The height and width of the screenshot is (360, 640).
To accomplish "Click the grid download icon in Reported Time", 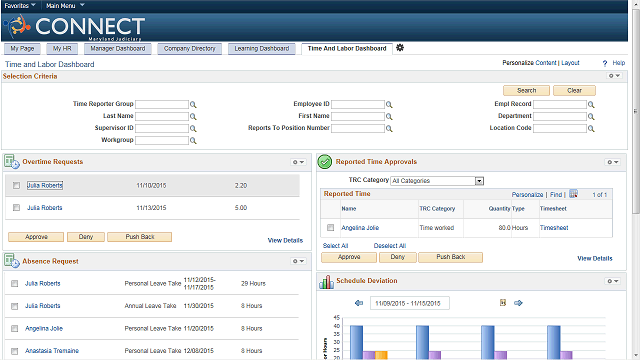I will [573, 194].
